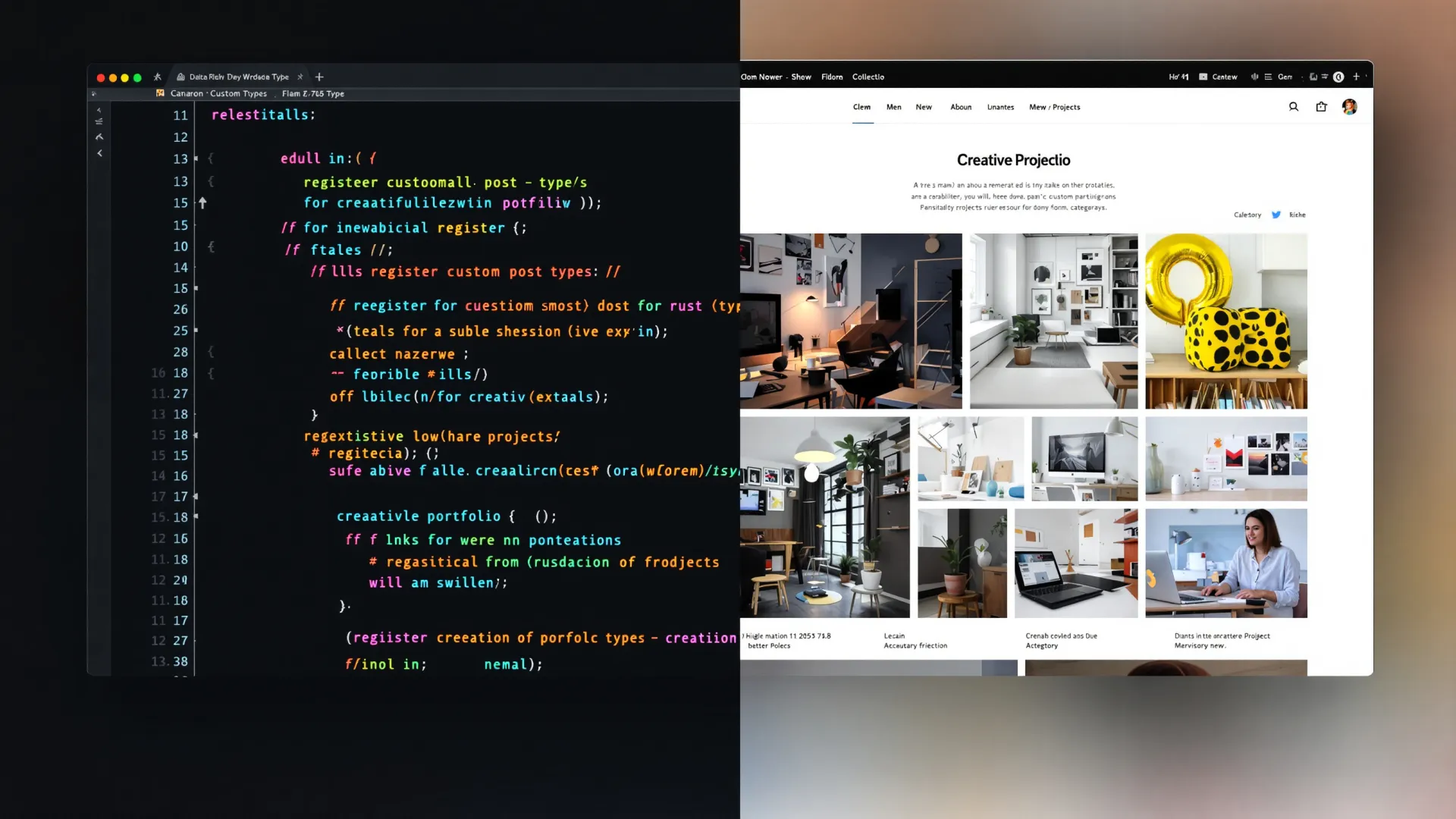Click the hamburger icon next to Gem

pos(1268,77)
